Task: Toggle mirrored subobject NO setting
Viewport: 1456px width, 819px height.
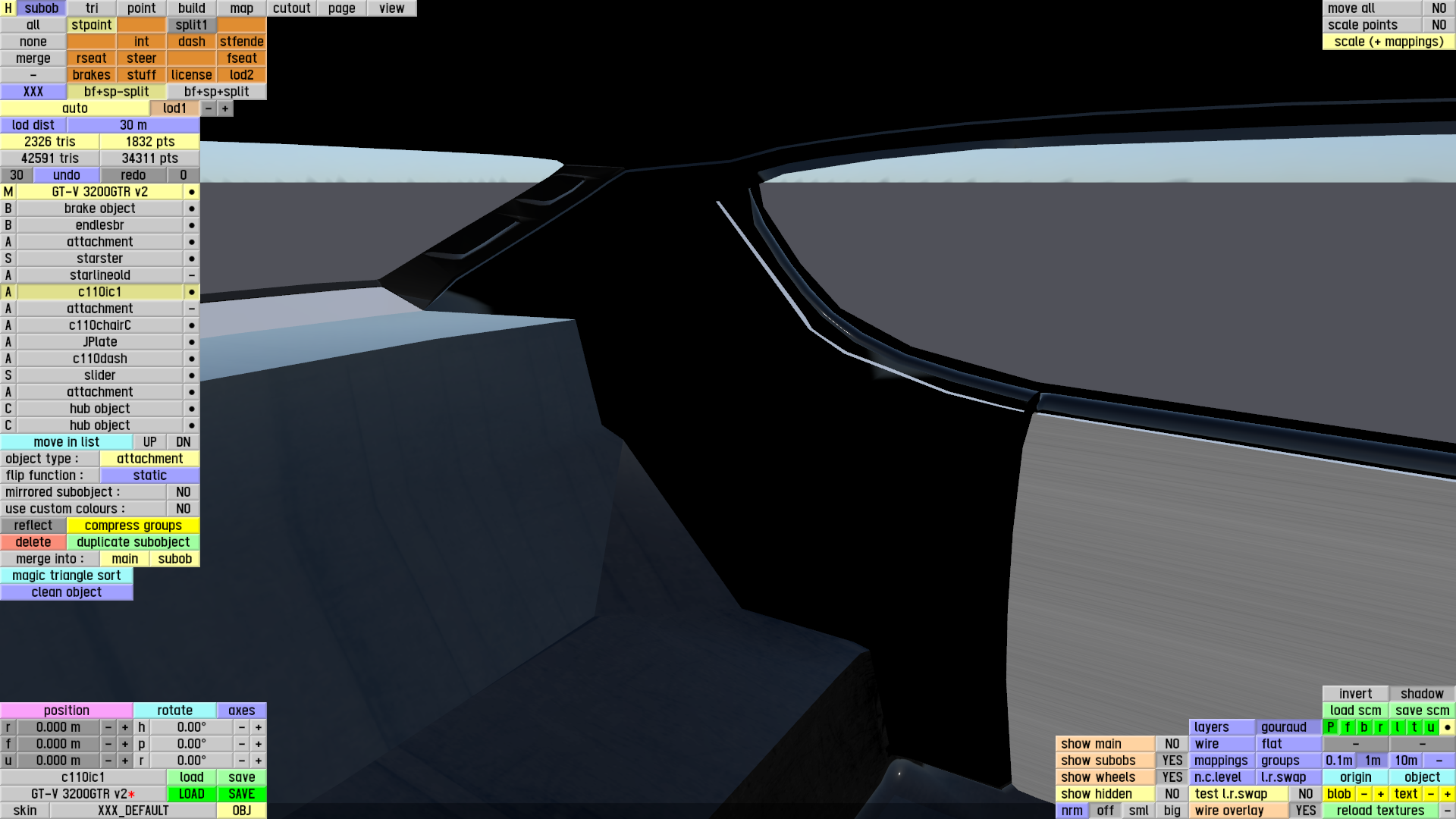Action: 183,492
